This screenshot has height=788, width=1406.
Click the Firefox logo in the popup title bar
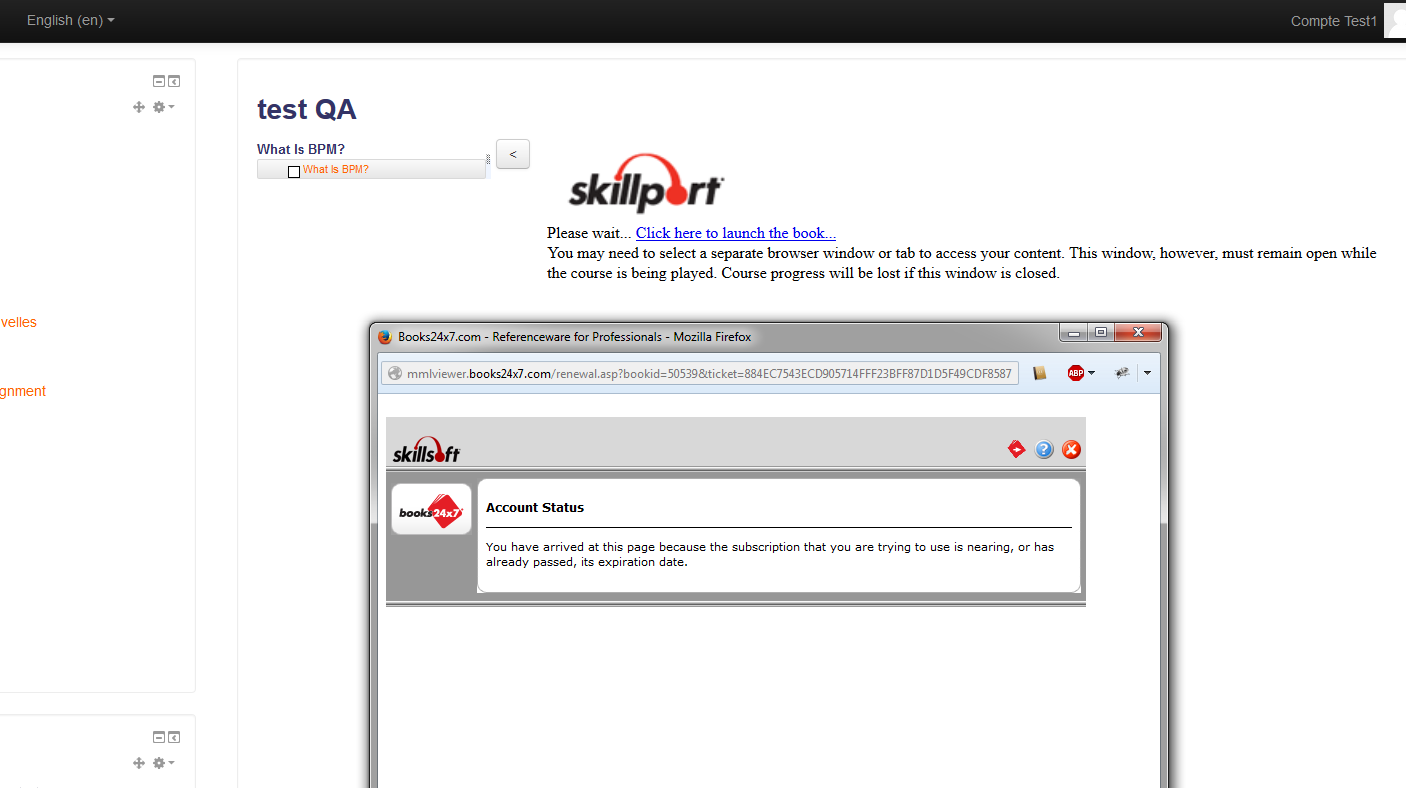(385, 337)
